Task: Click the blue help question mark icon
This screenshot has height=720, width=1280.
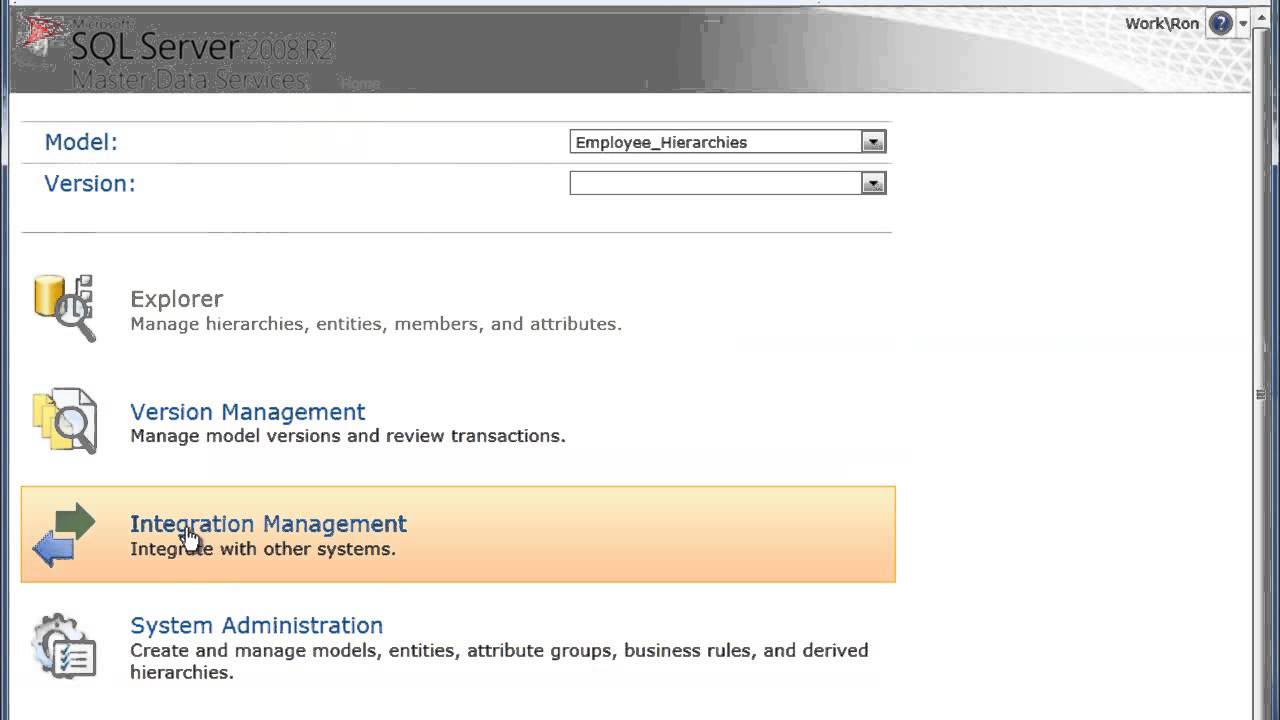Action: pos(1220,23)
